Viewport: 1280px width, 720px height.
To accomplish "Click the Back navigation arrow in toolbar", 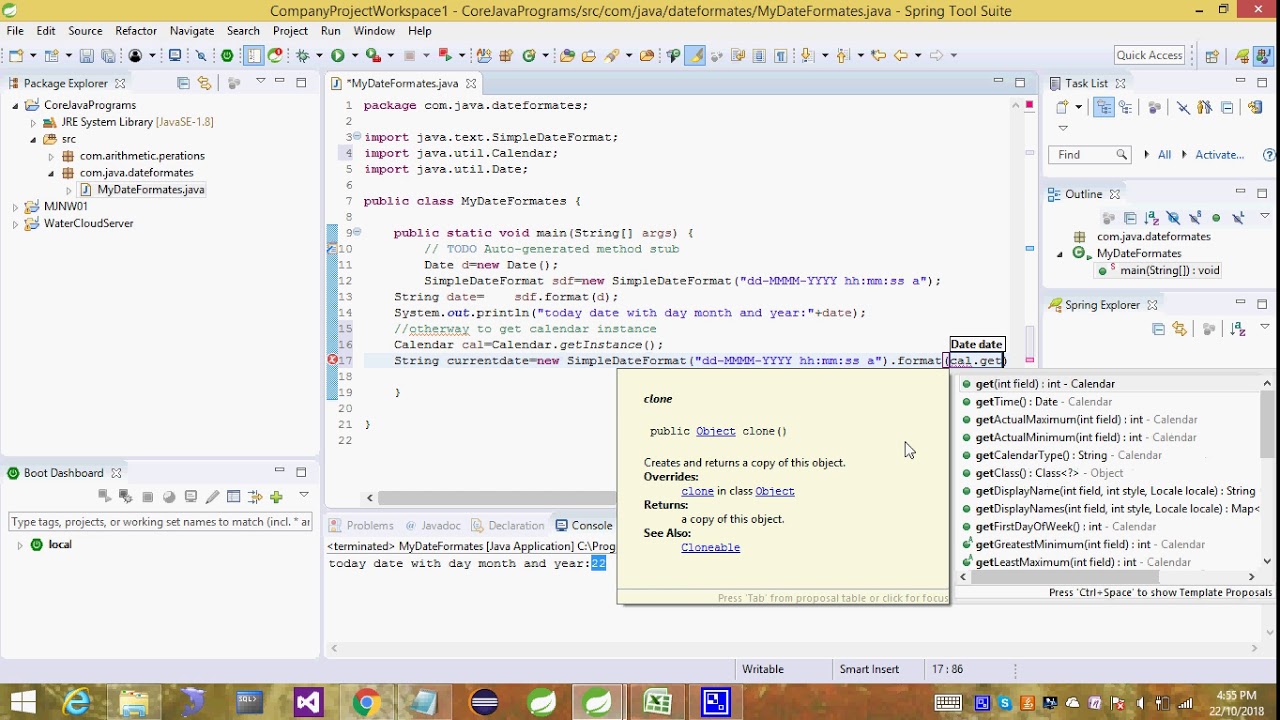I will [x=901, y=55].
